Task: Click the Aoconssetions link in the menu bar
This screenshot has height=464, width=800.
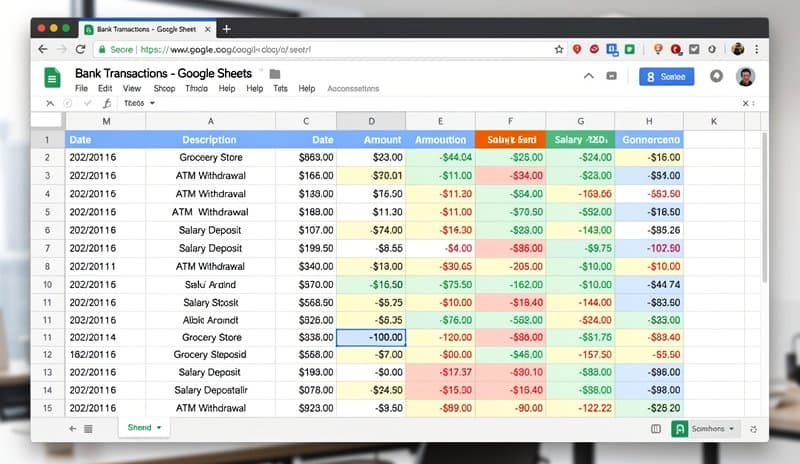Action: (x=353, y=88)
